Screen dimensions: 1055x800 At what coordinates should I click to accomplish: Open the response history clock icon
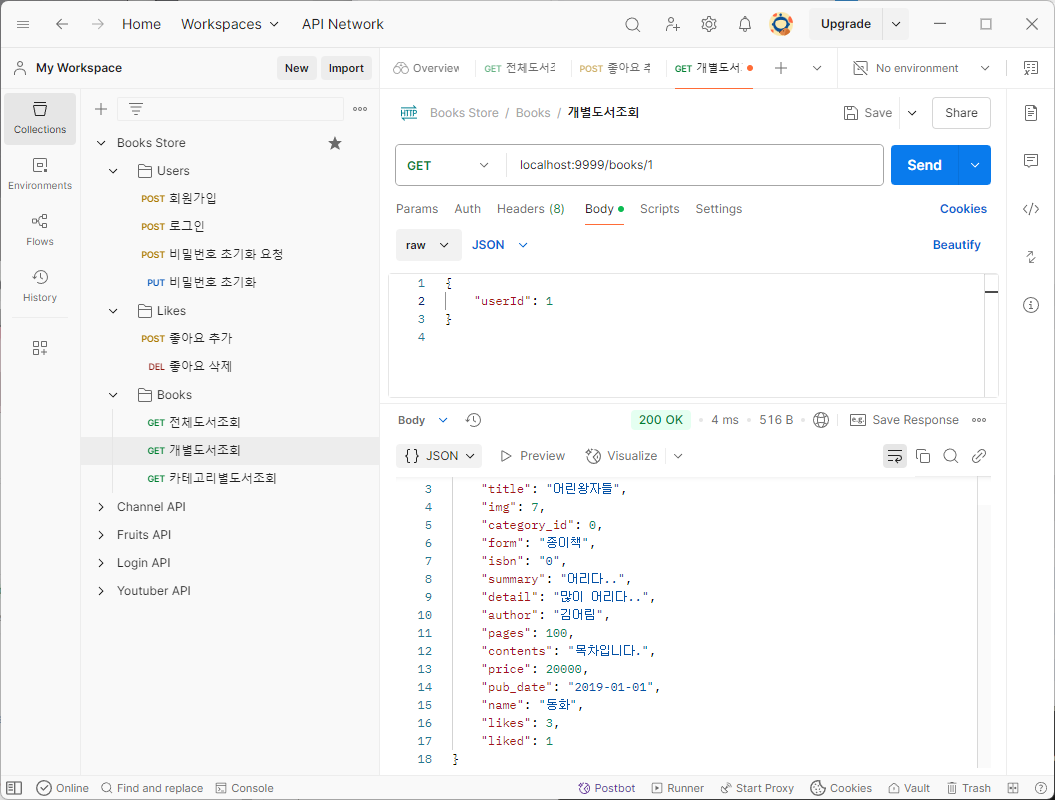tap(474, 420)
